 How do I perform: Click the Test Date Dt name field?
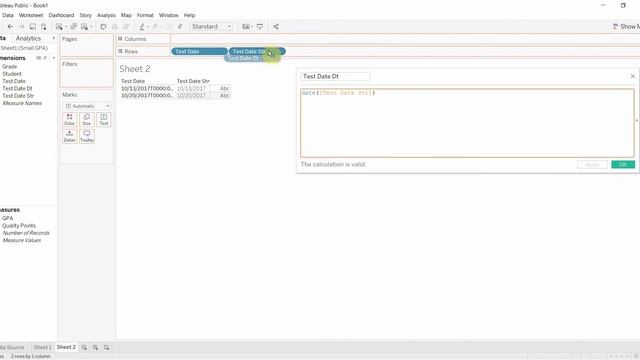pyautogui.click(x=335, y=76)
